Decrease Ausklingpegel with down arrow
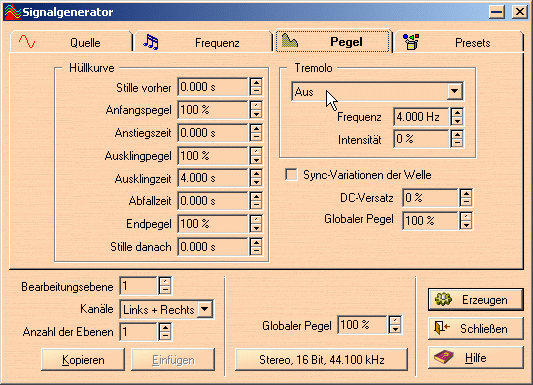 [256, 159]
